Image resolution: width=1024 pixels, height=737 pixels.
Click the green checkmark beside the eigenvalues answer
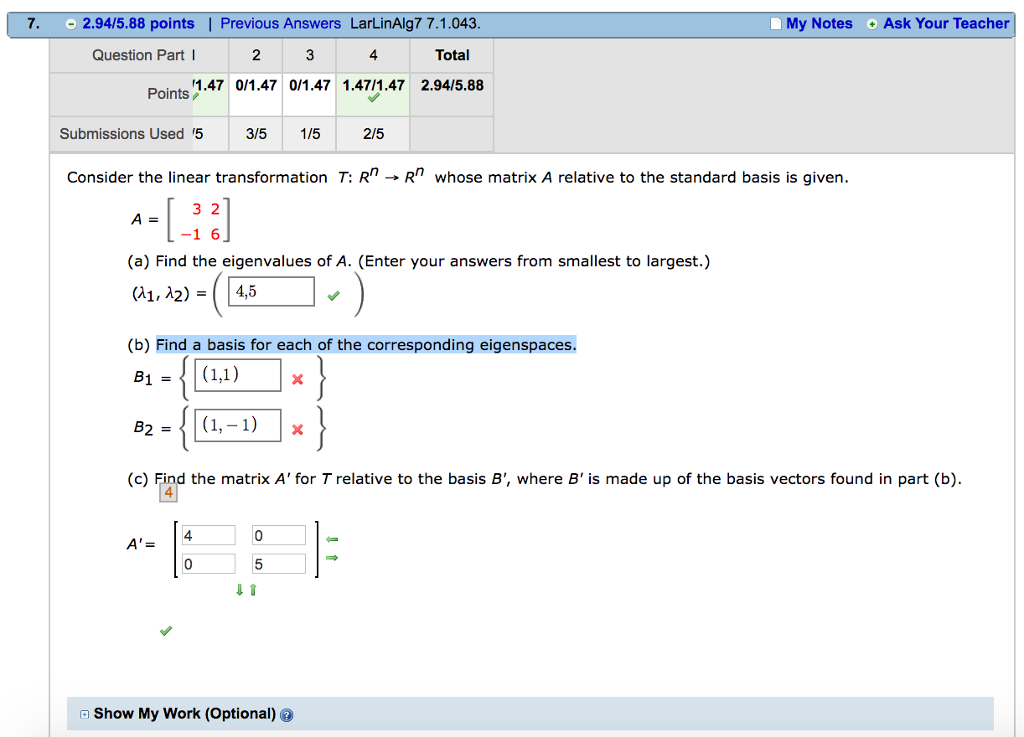point(333,295)
